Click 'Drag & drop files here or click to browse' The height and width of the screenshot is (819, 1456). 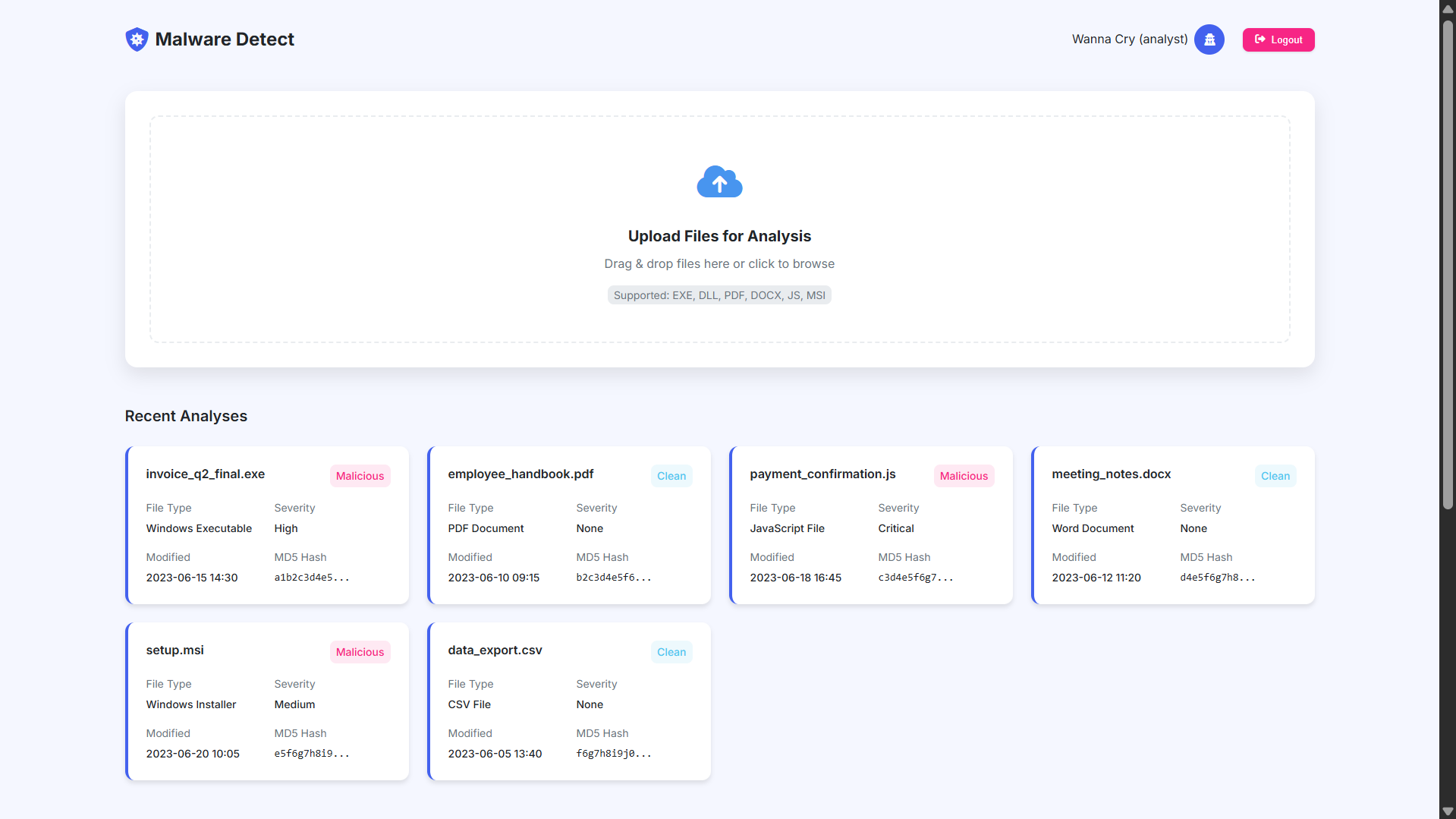[719, 263]
